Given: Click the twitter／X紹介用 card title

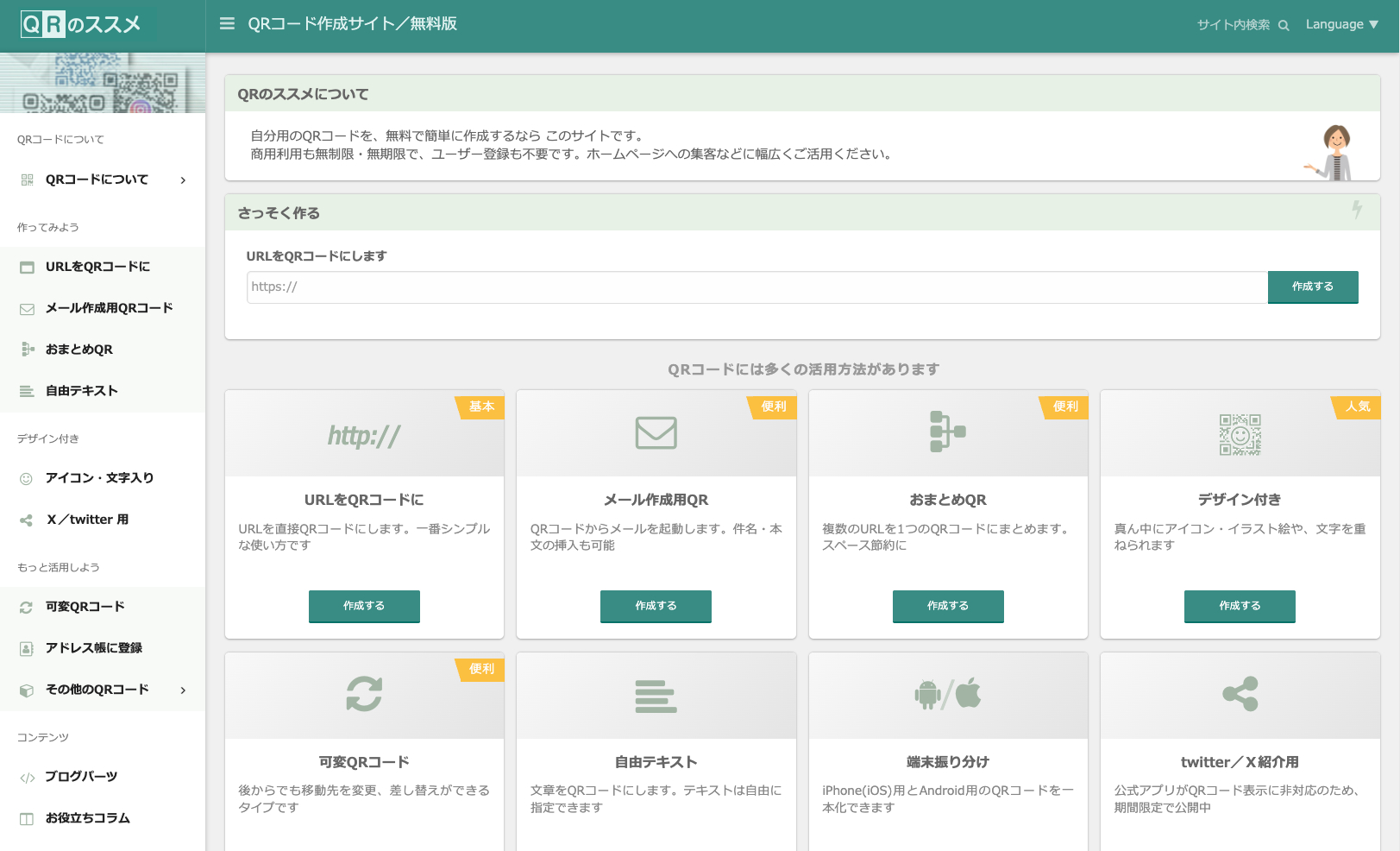Looking at the screenshot, I should tap(1240, 762).
